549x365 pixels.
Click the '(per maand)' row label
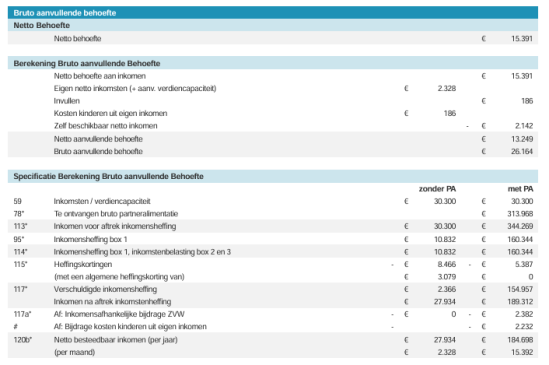(74, 352)
